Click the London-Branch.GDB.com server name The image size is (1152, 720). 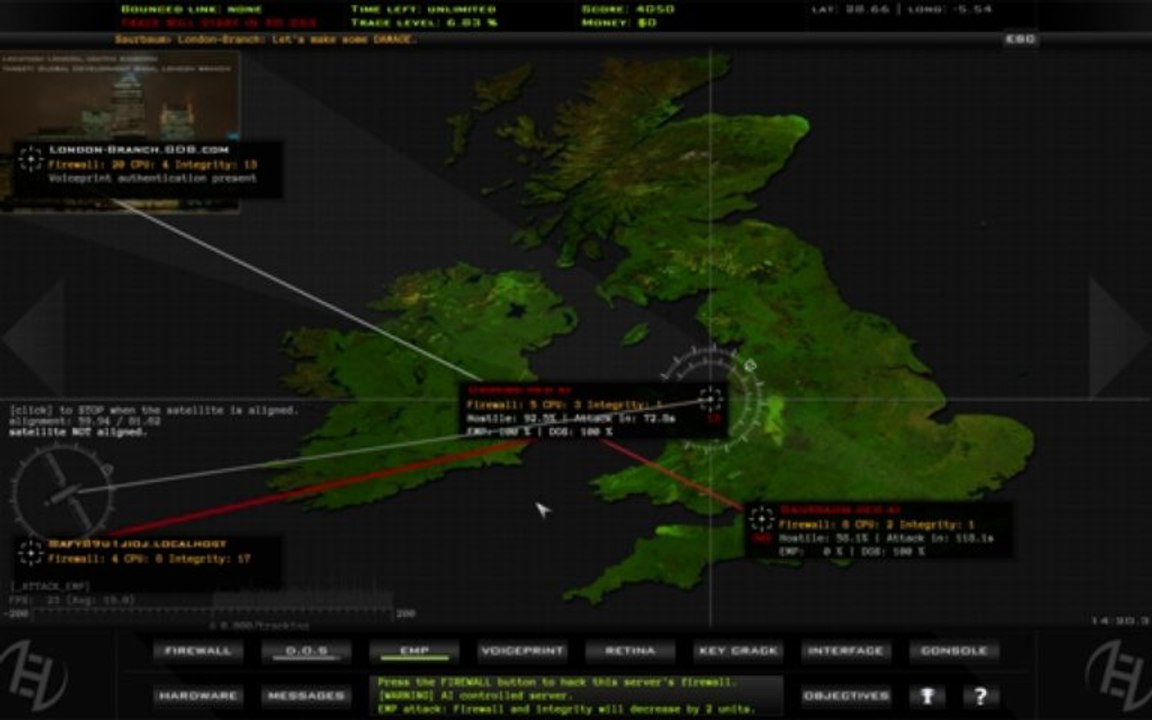(x=139, y=150)
